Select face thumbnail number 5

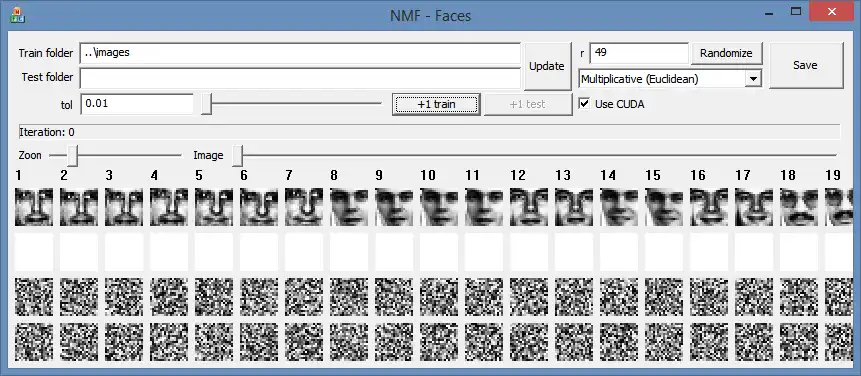[x=214, y=207]
